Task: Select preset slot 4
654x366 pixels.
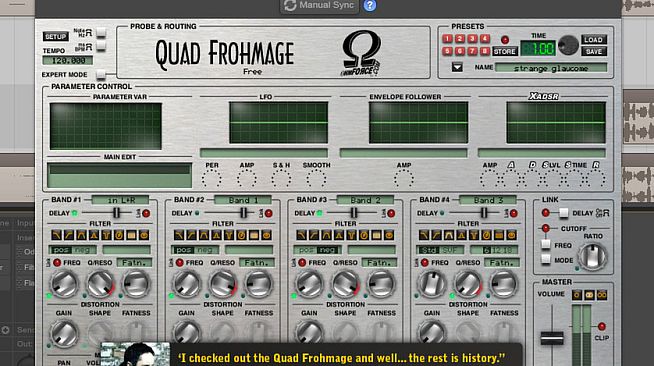Action: coord(485,39)
